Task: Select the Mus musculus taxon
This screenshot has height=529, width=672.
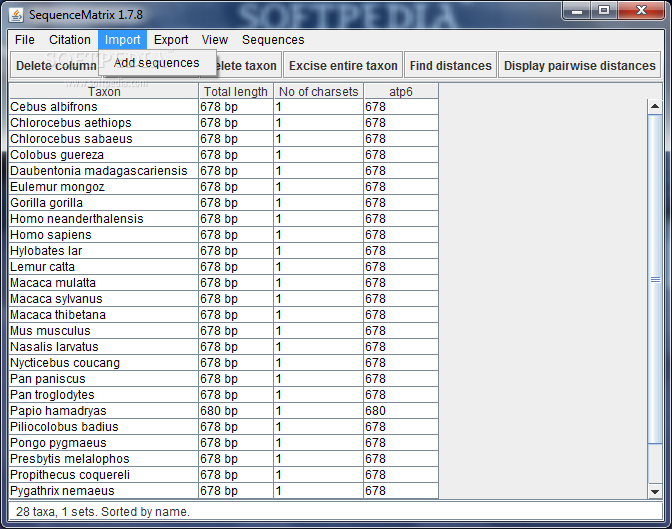Action: click(104, 331)
